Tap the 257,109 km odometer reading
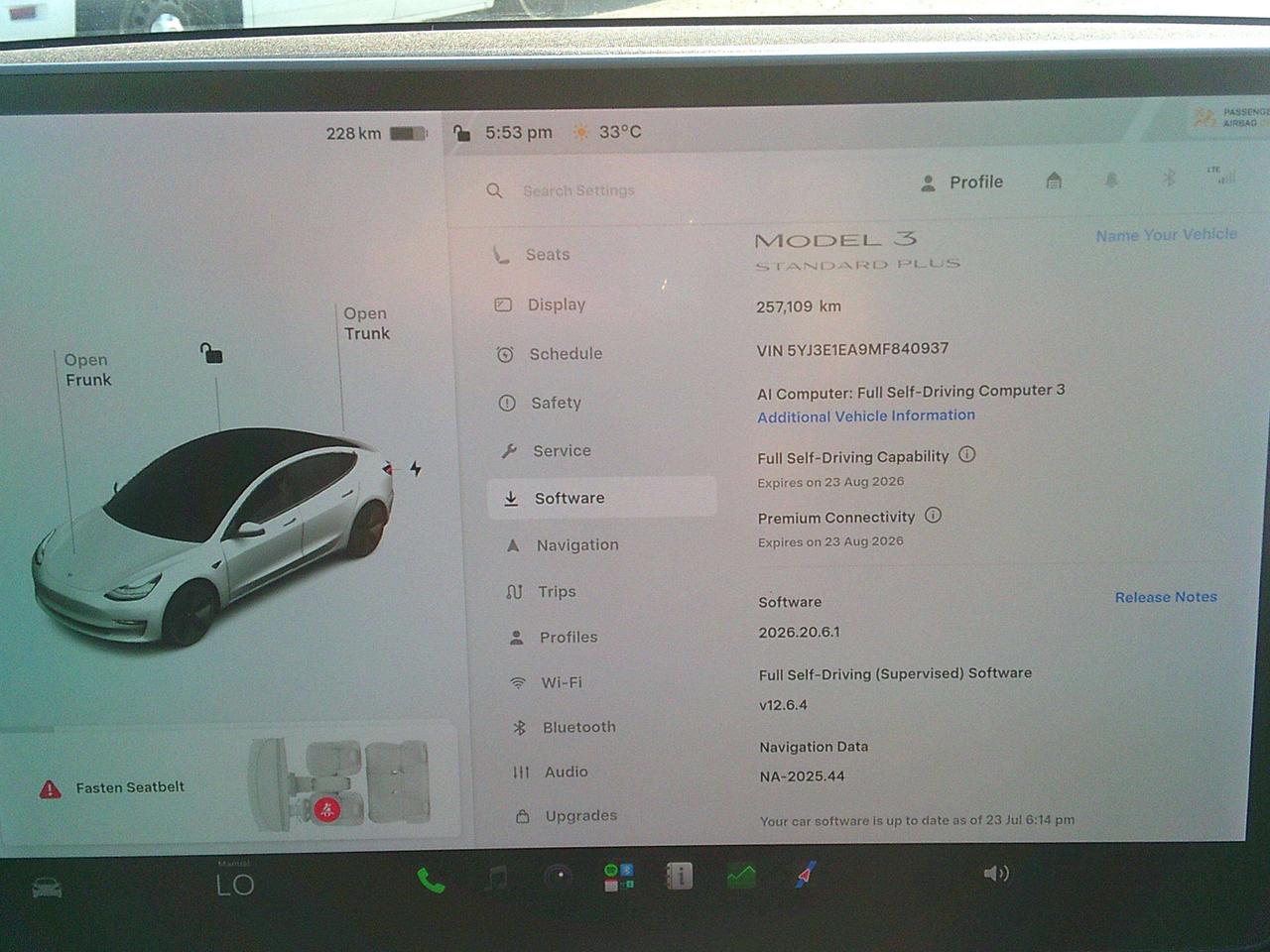Image resolution: width=1270 pixels, height=952 pixels. tap(799, 306)
